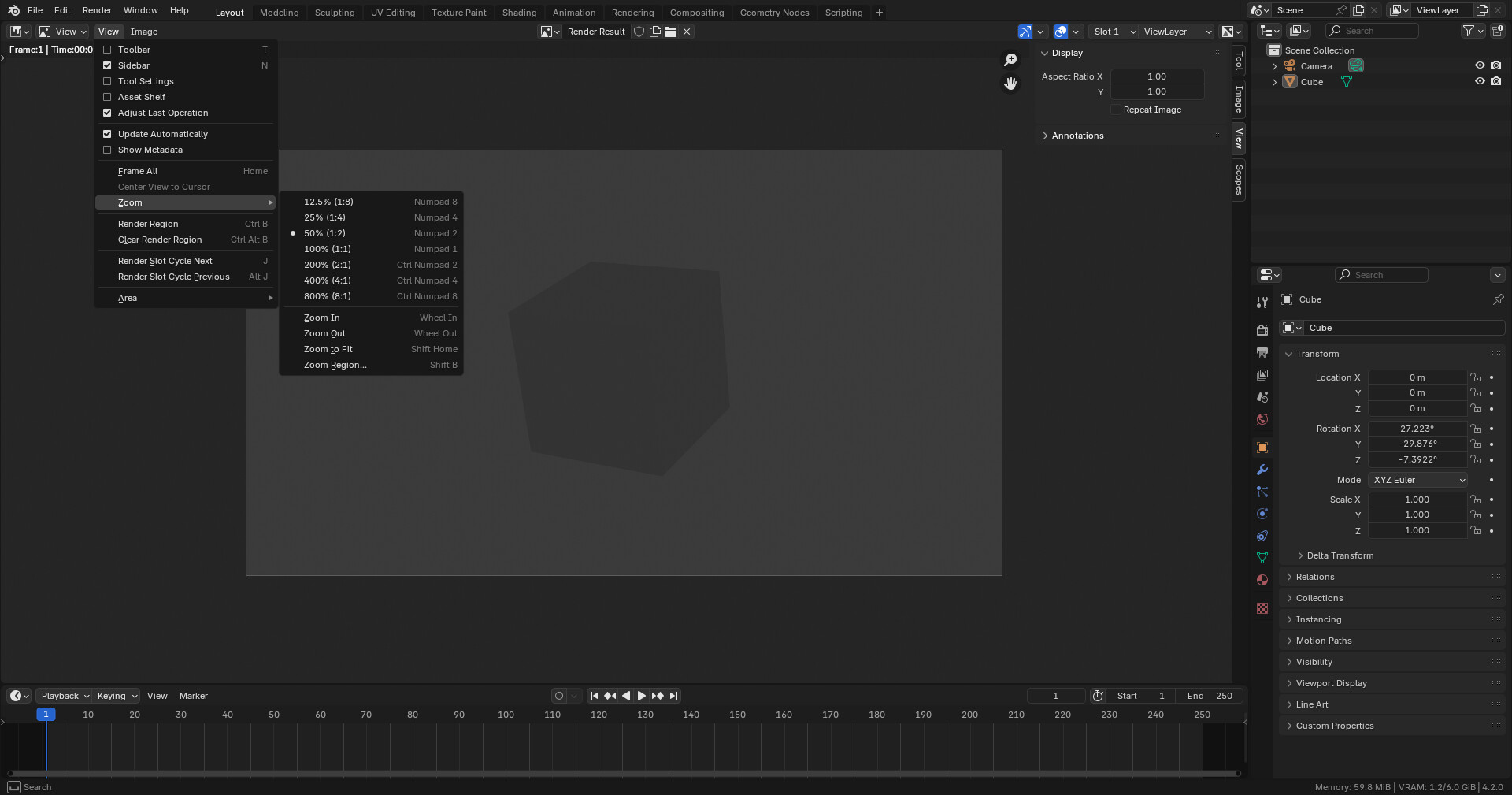The width and height of the screenshot is (1512, 795).
Task: Open the Material properties tab icon
Action: 1262,580
